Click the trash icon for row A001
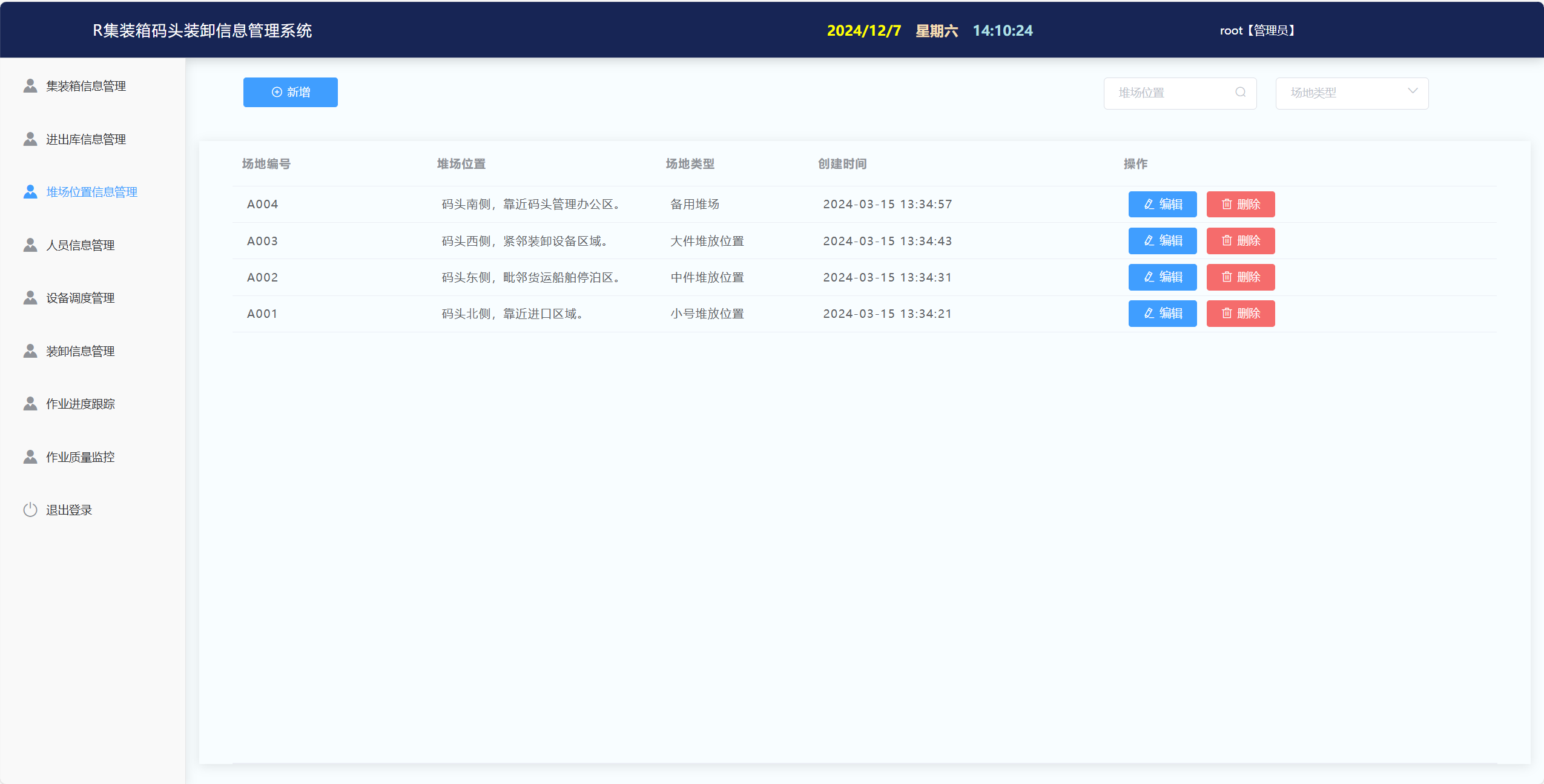The height and width of the screenshot is (784, 1544). (x=1226, y=314)
